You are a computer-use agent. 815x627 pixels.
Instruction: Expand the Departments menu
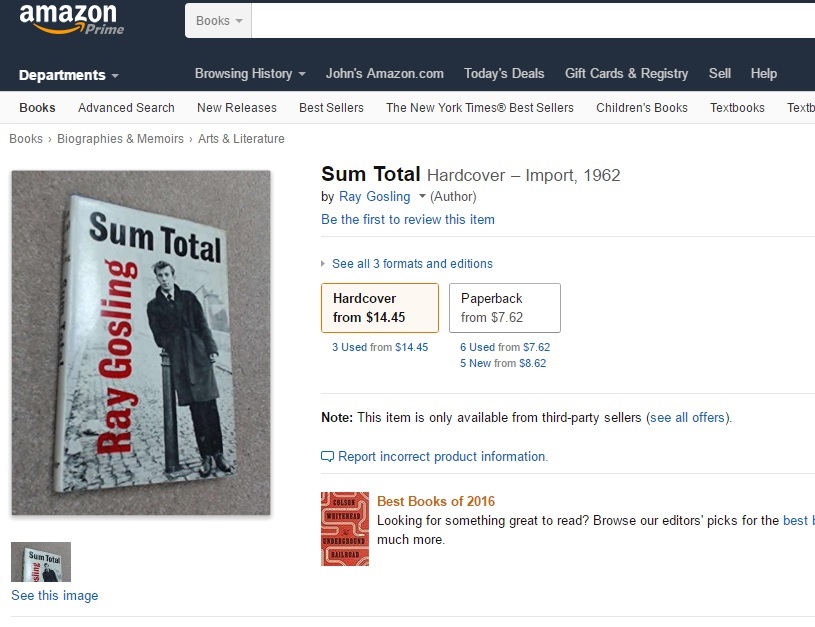click(68, 75)
